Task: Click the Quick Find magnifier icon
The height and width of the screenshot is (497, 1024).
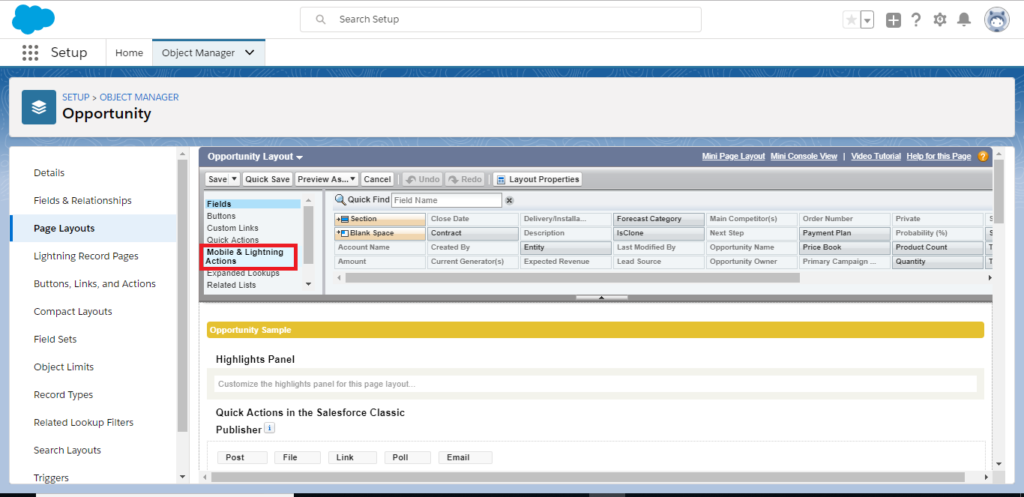Action: 340,199
